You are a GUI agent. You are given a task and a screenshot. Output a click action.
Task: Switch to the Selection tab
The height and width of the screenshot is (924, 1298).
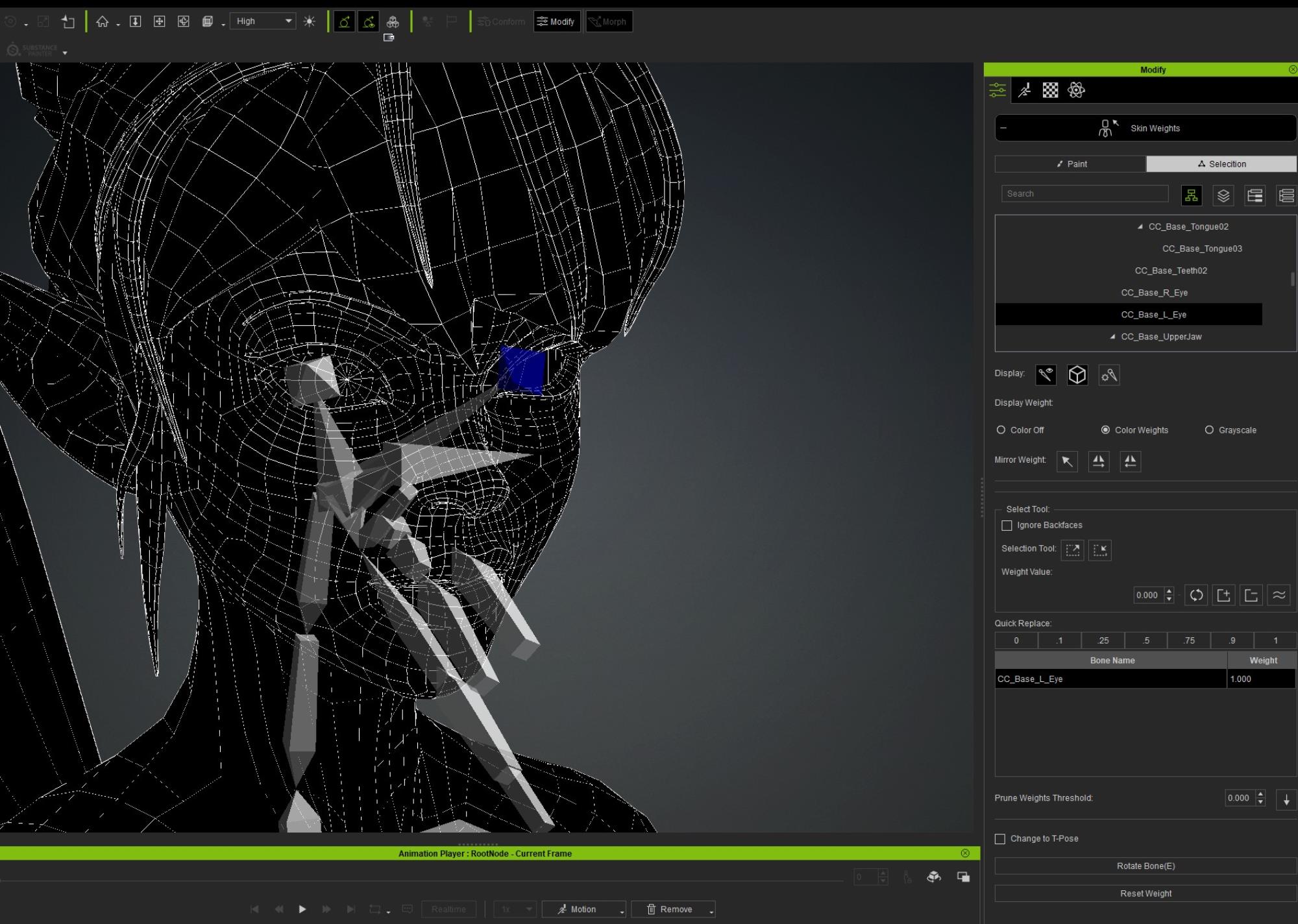point(1221,164)
